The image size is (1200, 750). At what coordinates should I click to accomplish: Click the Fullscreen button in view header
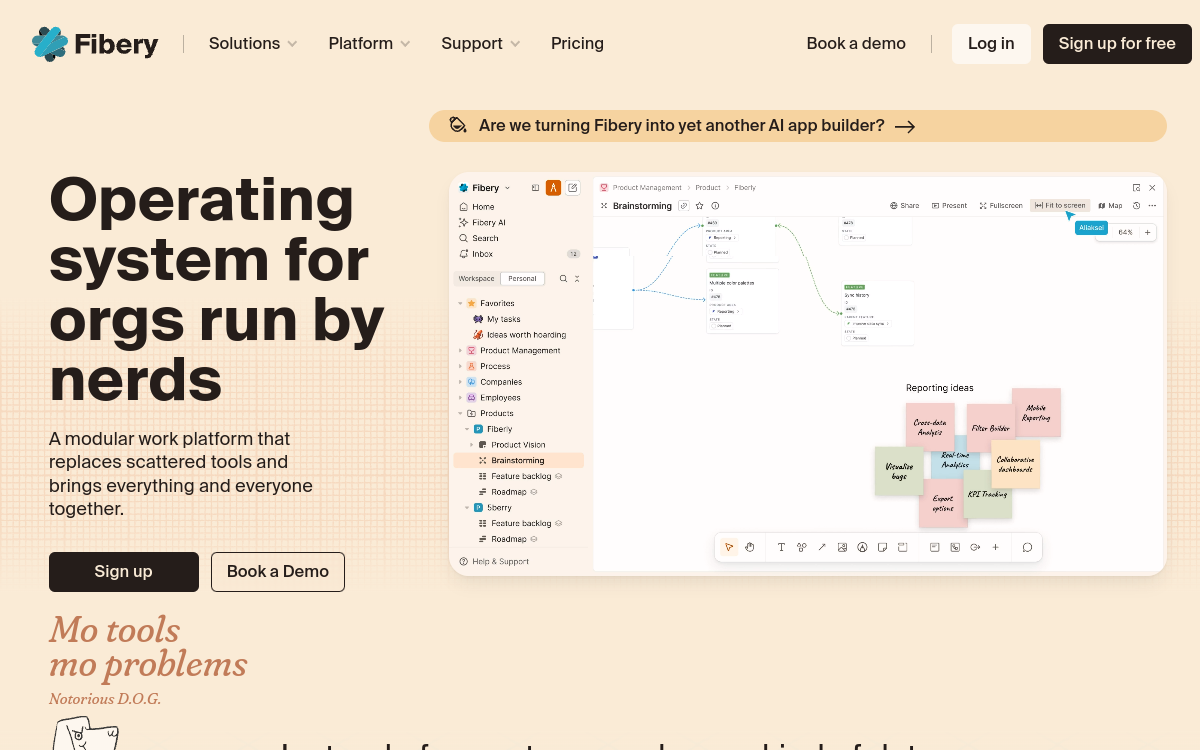click(1001, 205)
